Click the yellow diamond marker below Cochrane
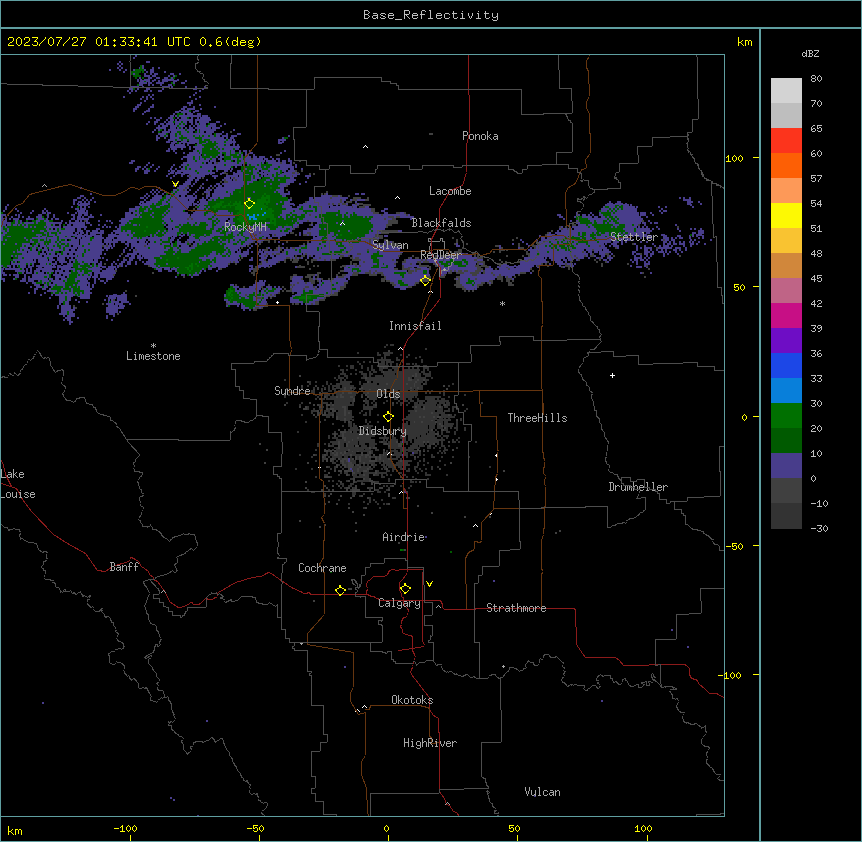862x842 pixels. coord(340,590)
